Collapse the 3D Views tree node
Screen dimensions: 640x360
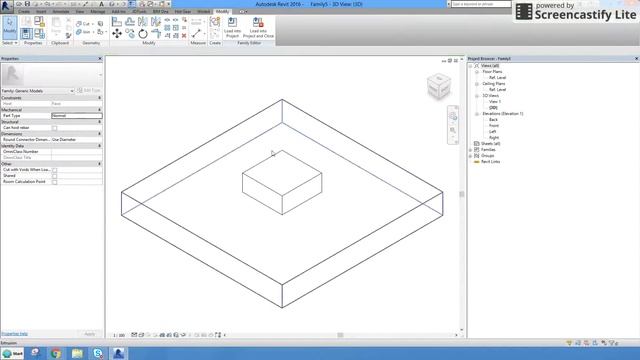[x=476, y=96]
